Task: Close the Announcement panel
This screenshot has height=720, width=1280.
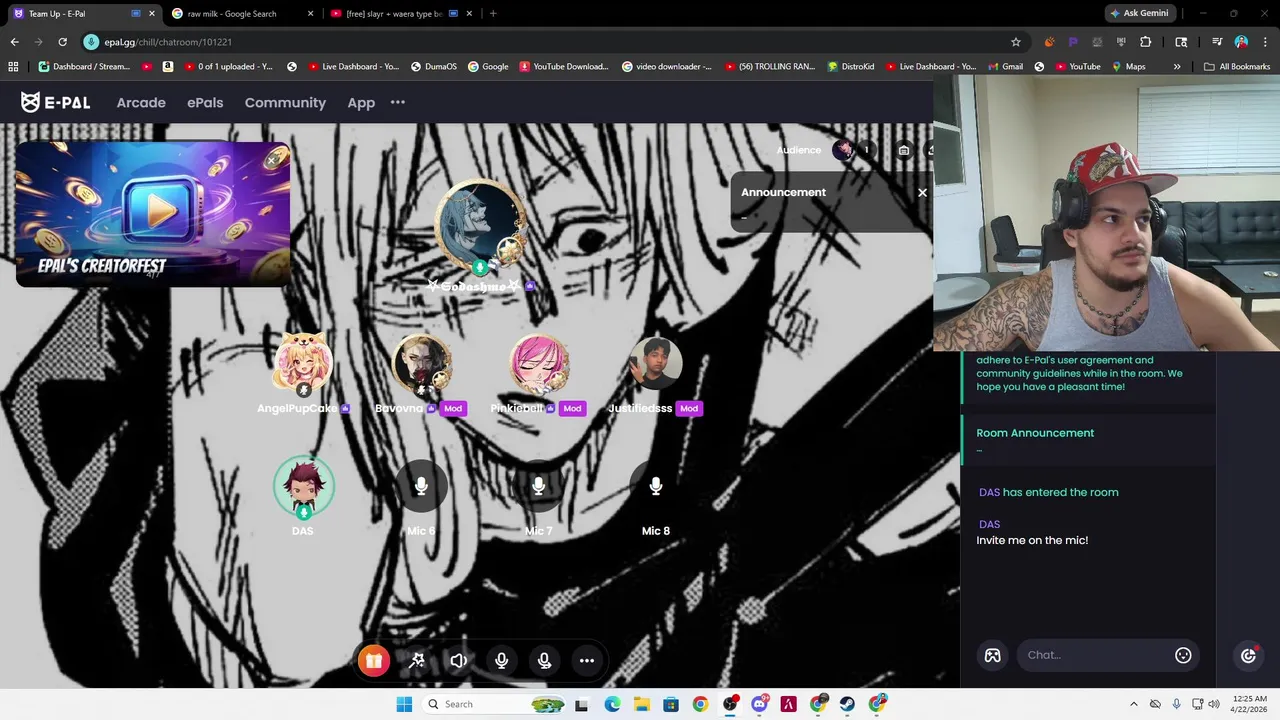Action: 922,192
